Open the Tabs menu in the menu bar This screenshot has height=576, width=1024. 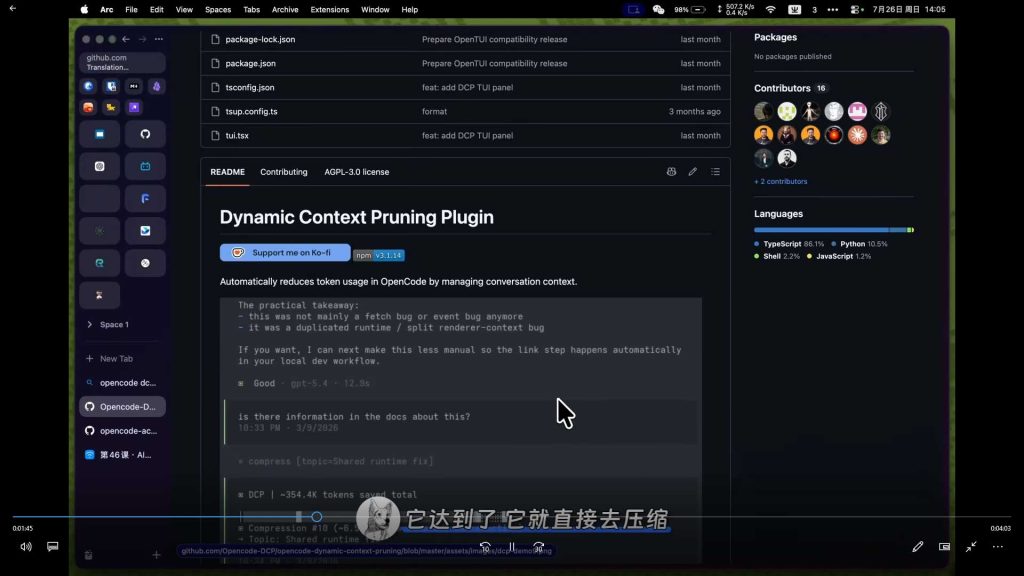point(251,10)
